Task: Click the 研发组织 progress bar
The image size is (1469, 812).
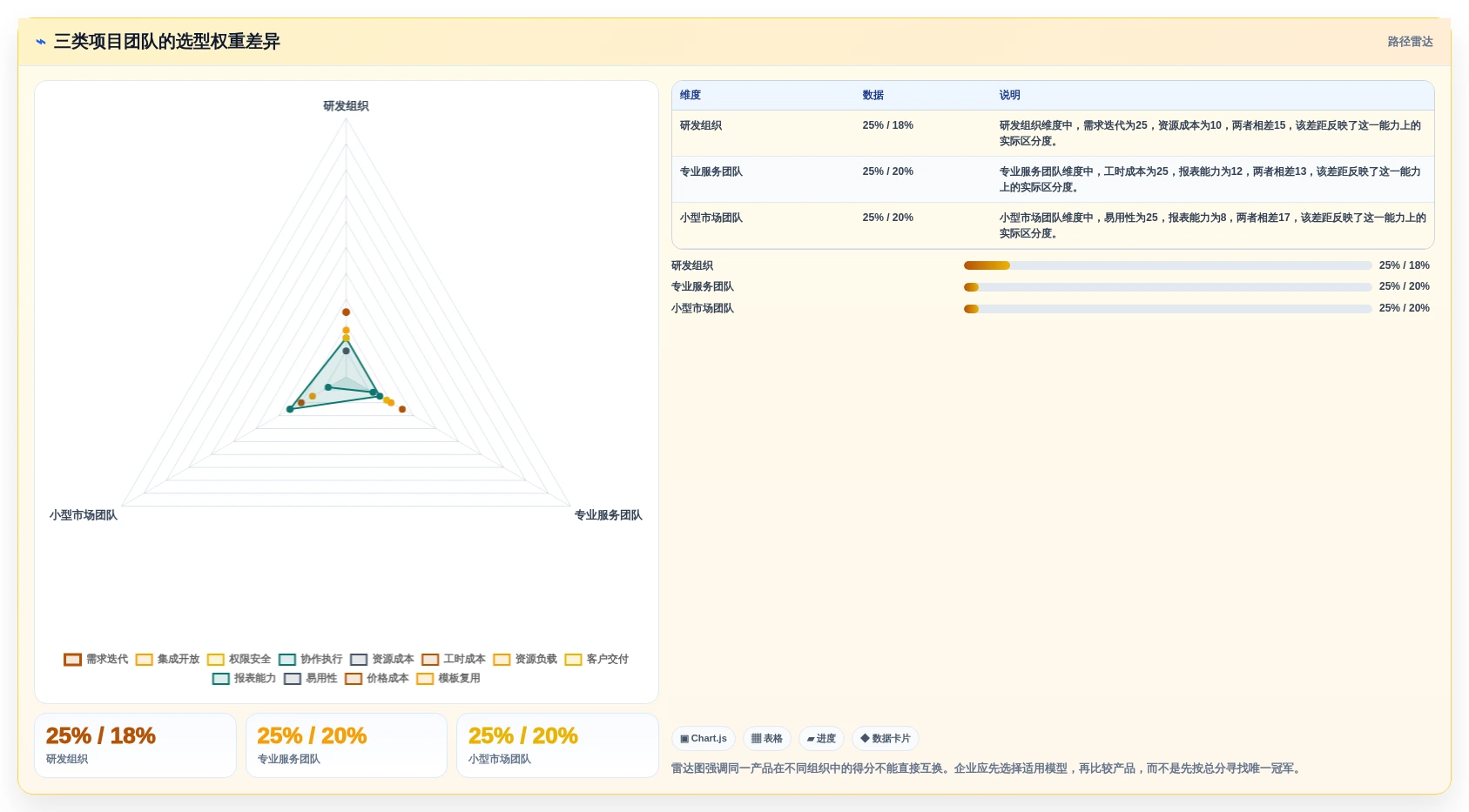Action: tap(1168, 265)
